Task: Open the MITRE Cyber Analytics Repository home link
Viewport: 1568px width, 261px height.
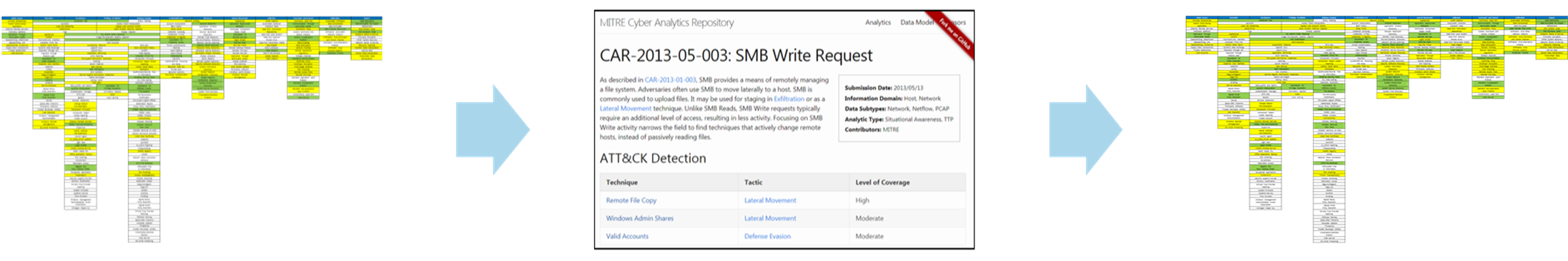Action: pos(666,23)
